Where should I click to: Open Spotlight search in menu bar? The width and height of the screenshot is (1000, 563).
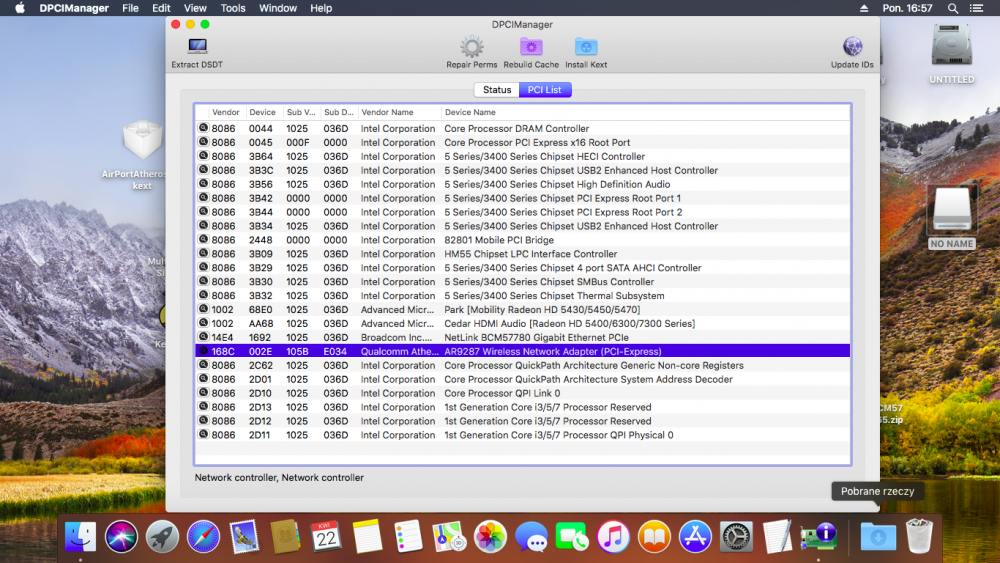coord(953,8)
